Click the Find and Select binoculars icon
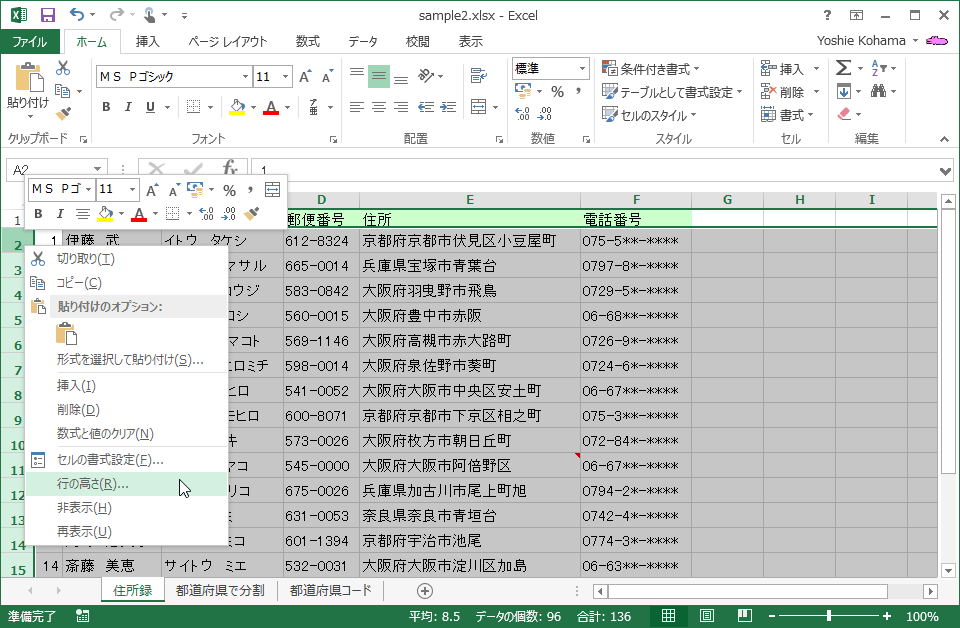Image resolution: width=960 pixels, height=628 pixels. click(878, 91)
